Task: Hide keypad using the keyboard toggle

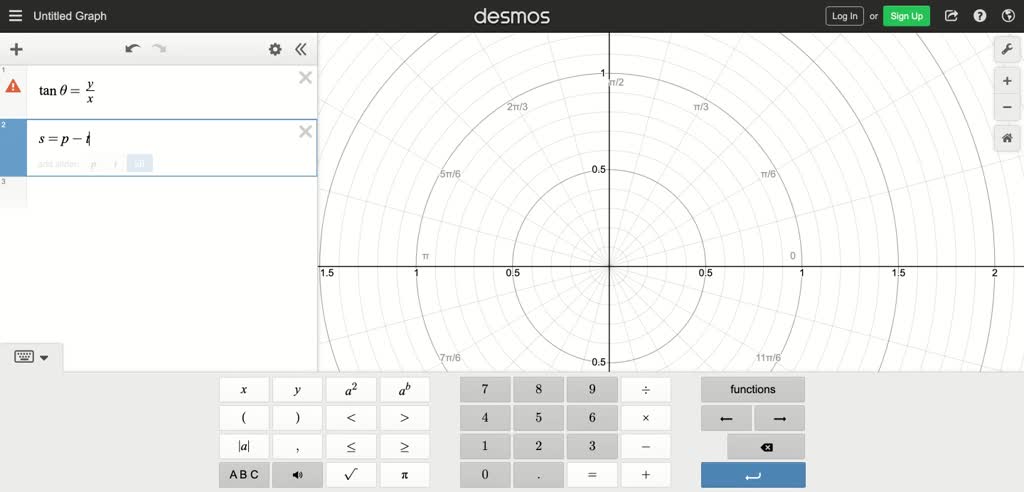Action: pyautogui.click(x=31, y=357)
